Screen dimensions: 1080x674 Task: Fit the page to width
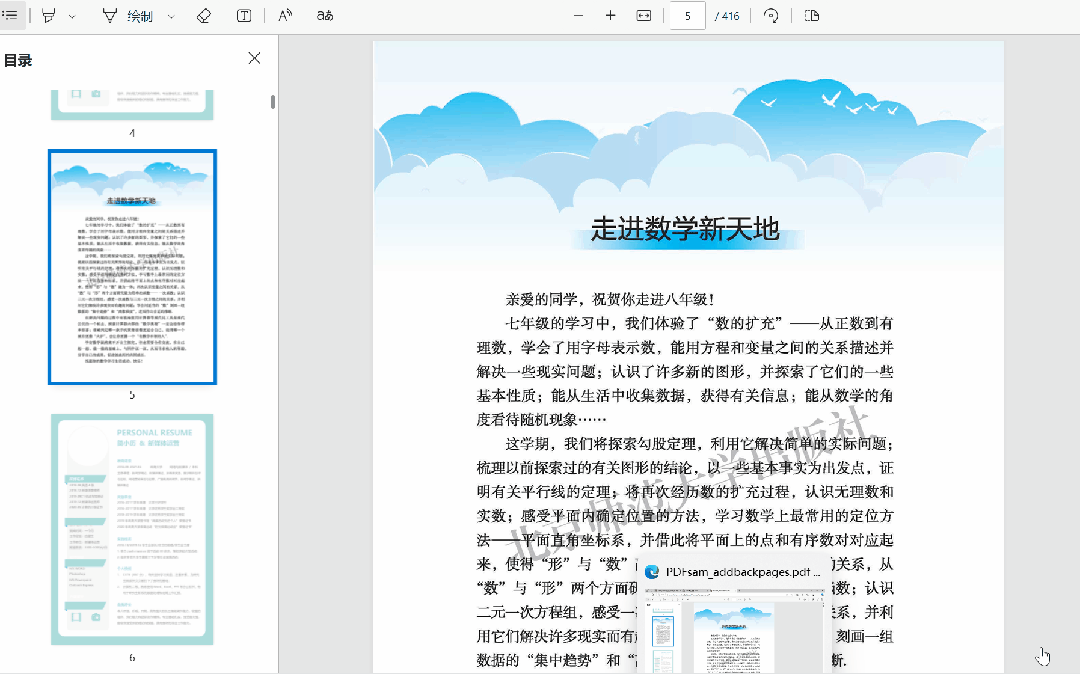point(643,15)
